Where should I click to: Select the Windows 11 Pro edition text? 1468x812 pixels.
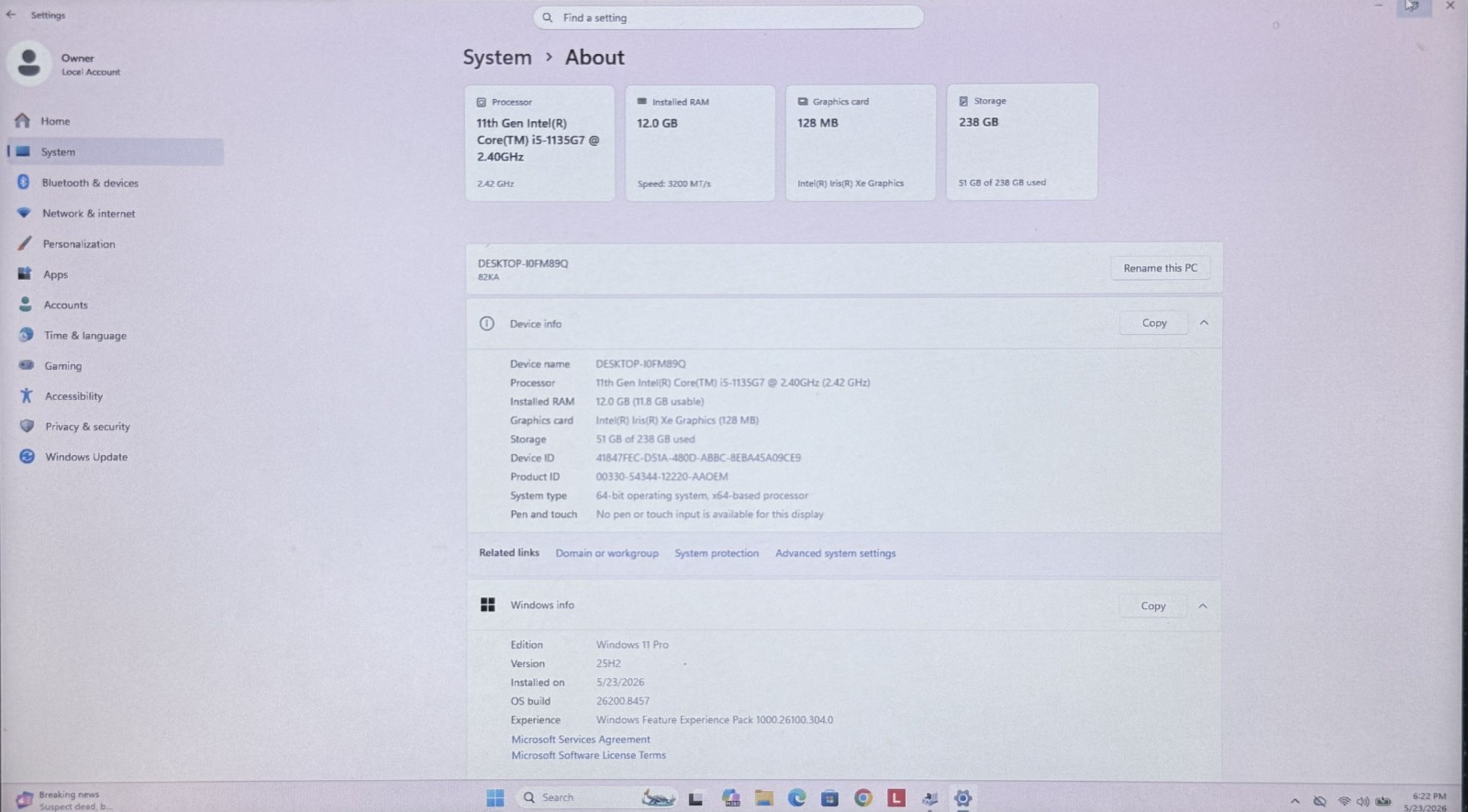[632, 645]
